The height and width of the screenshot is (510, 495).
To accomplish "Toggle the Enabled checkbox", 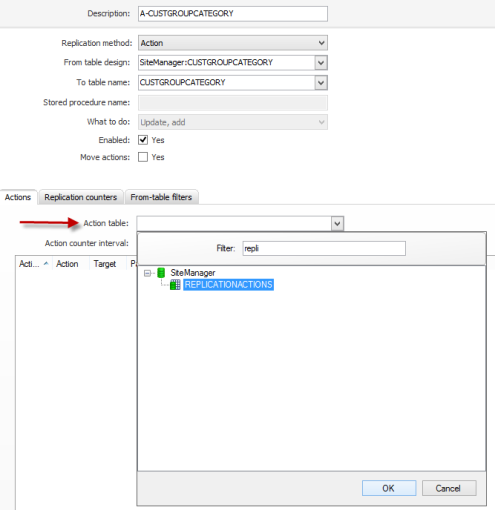I will point(143,140).
